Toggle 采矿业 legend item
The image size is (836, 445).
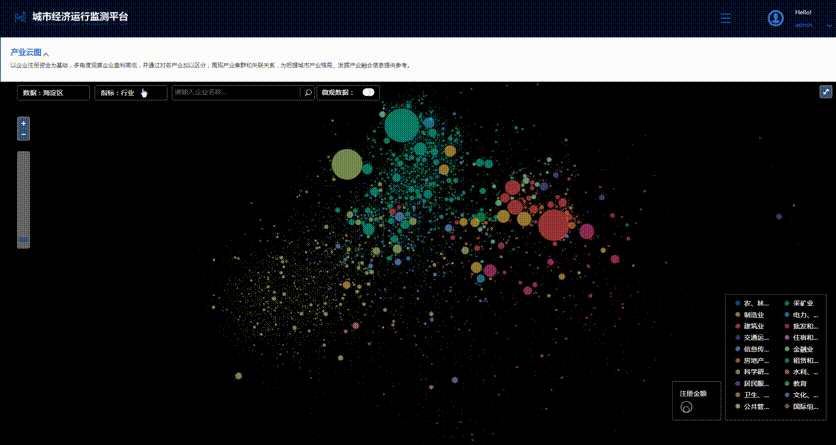pos(799,303)
